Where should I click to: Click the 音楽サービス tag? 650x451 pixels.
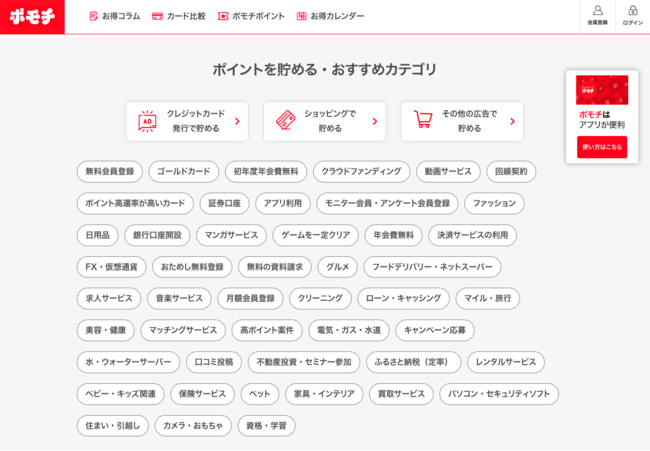coord(179,298)
